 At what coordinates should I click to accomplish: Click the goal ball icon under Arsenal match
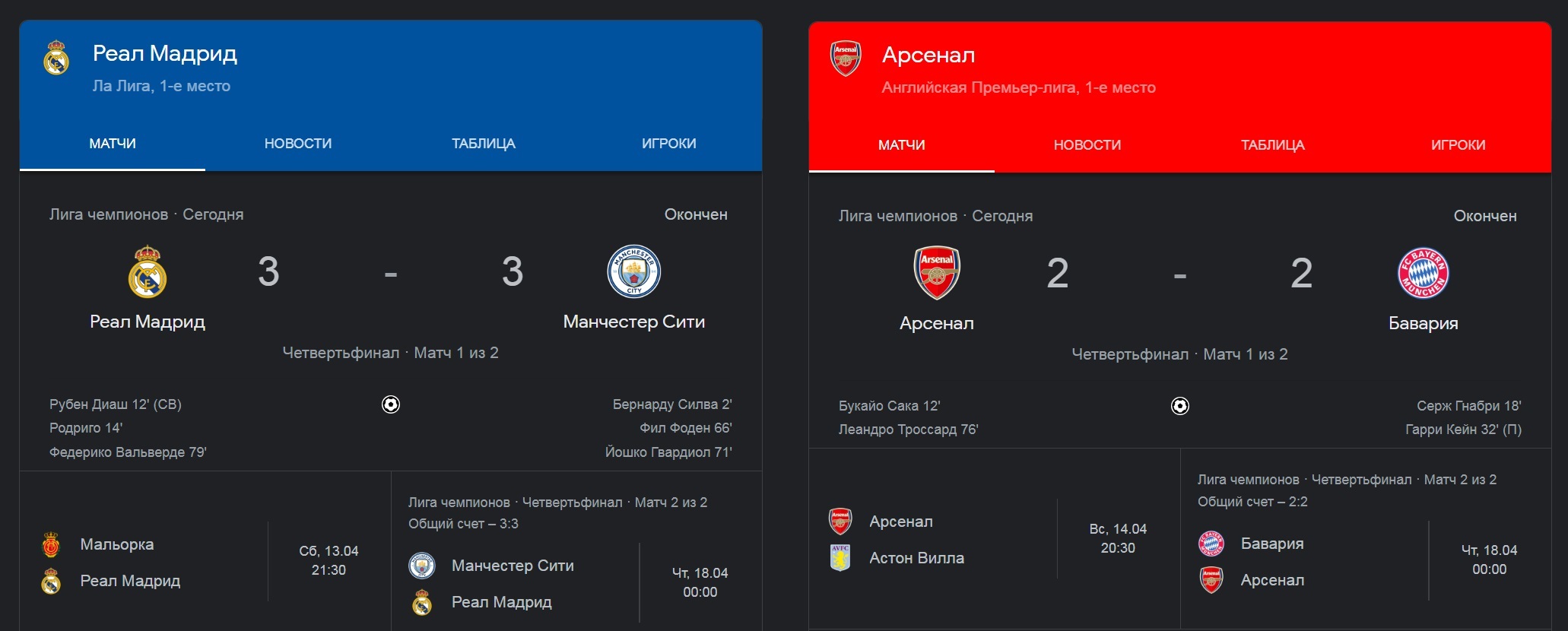tap(1180, 406)
